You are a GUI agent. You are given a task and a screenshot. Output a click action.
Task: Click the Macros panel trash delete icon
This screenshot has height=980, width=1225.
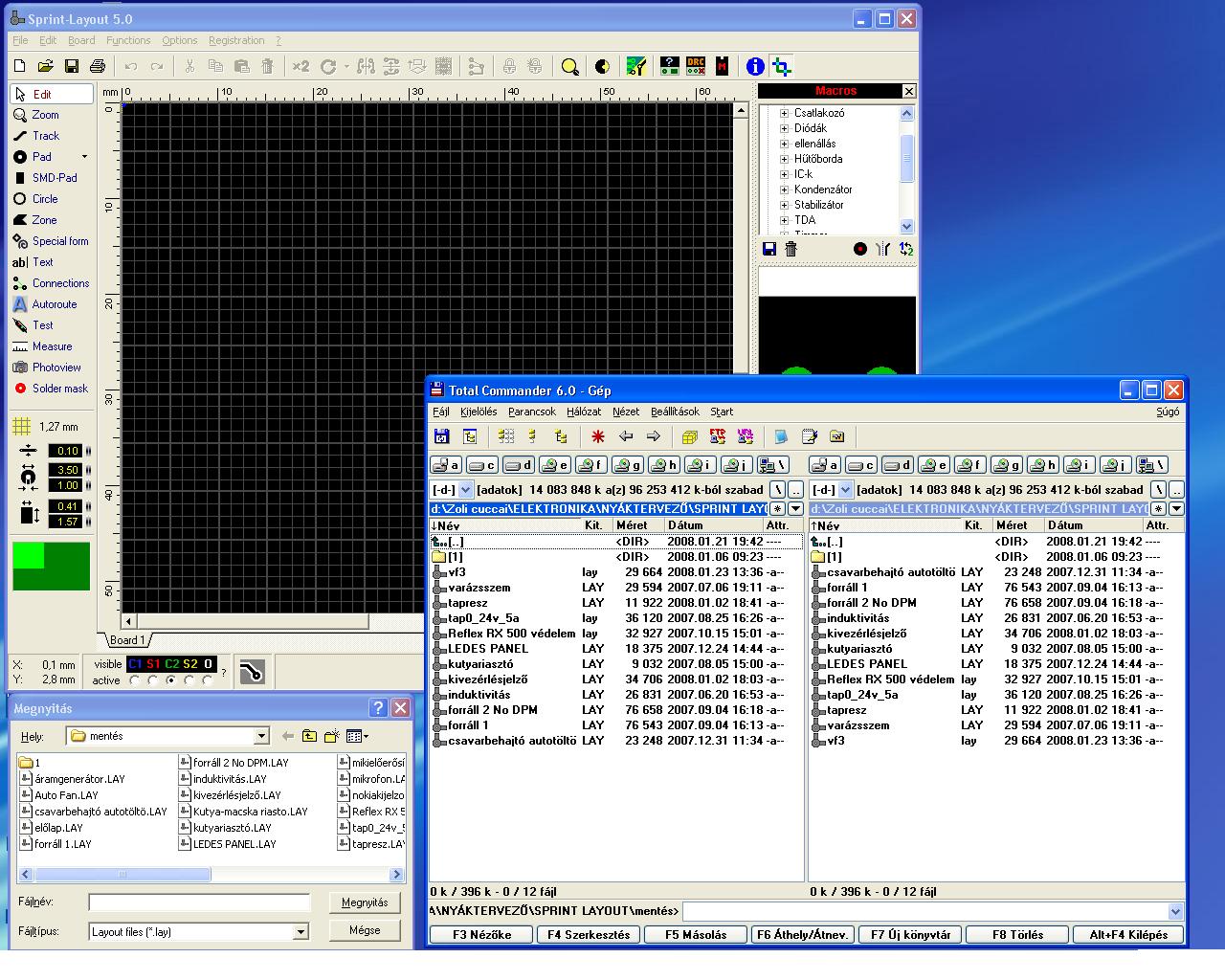click(x=791, y=249)
